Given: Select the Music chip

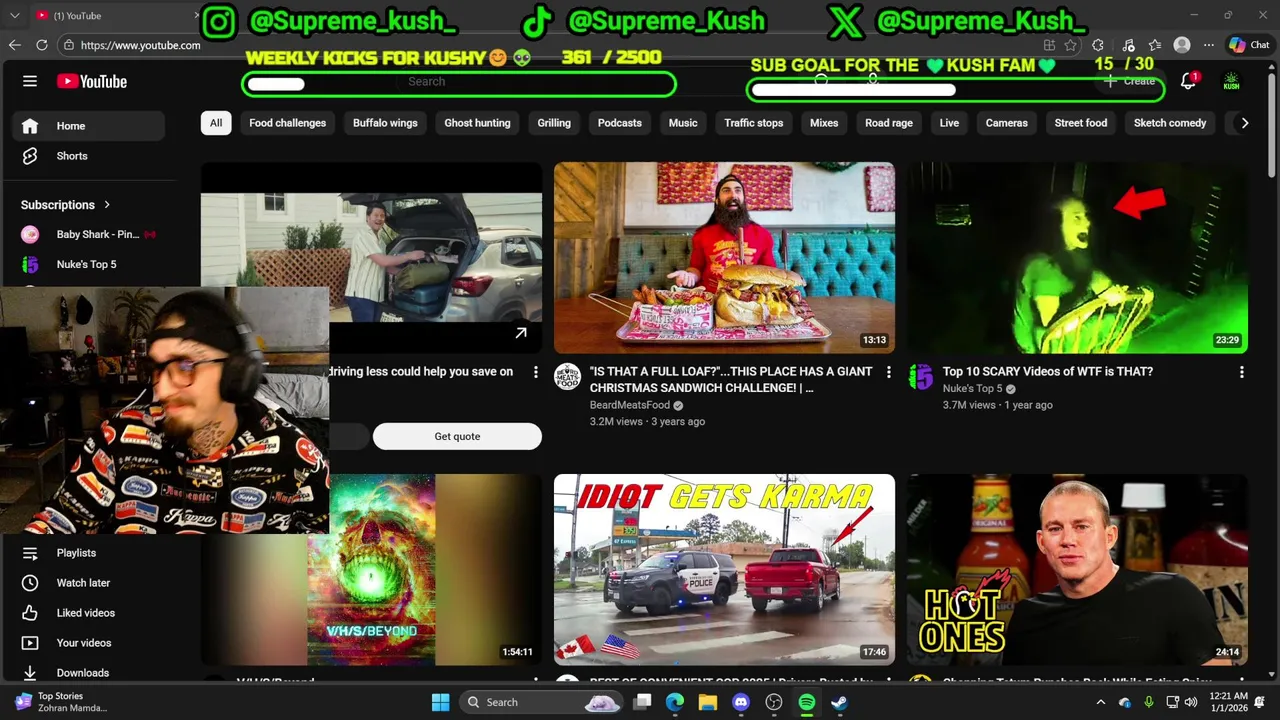Looking at the screenshot, I should click(683, 123).
